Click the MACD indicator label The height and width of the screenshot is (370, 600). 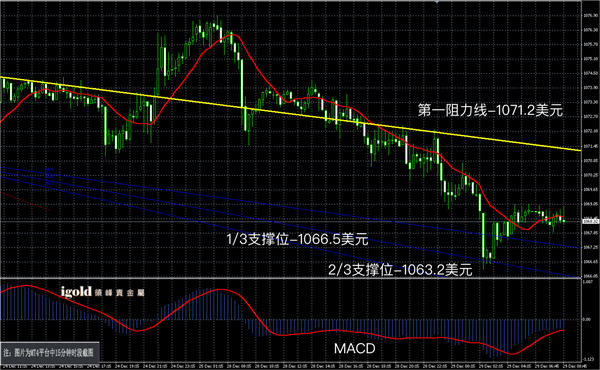[354, 349]
